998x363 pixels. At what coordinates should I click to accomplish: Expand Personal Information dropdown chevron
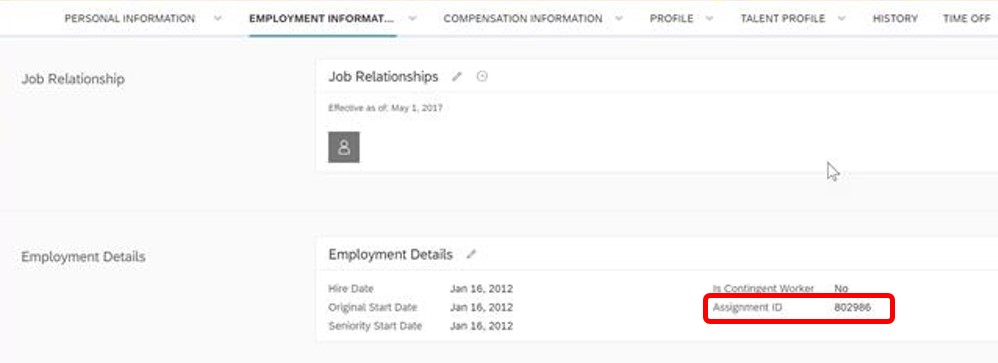point(218,18)
